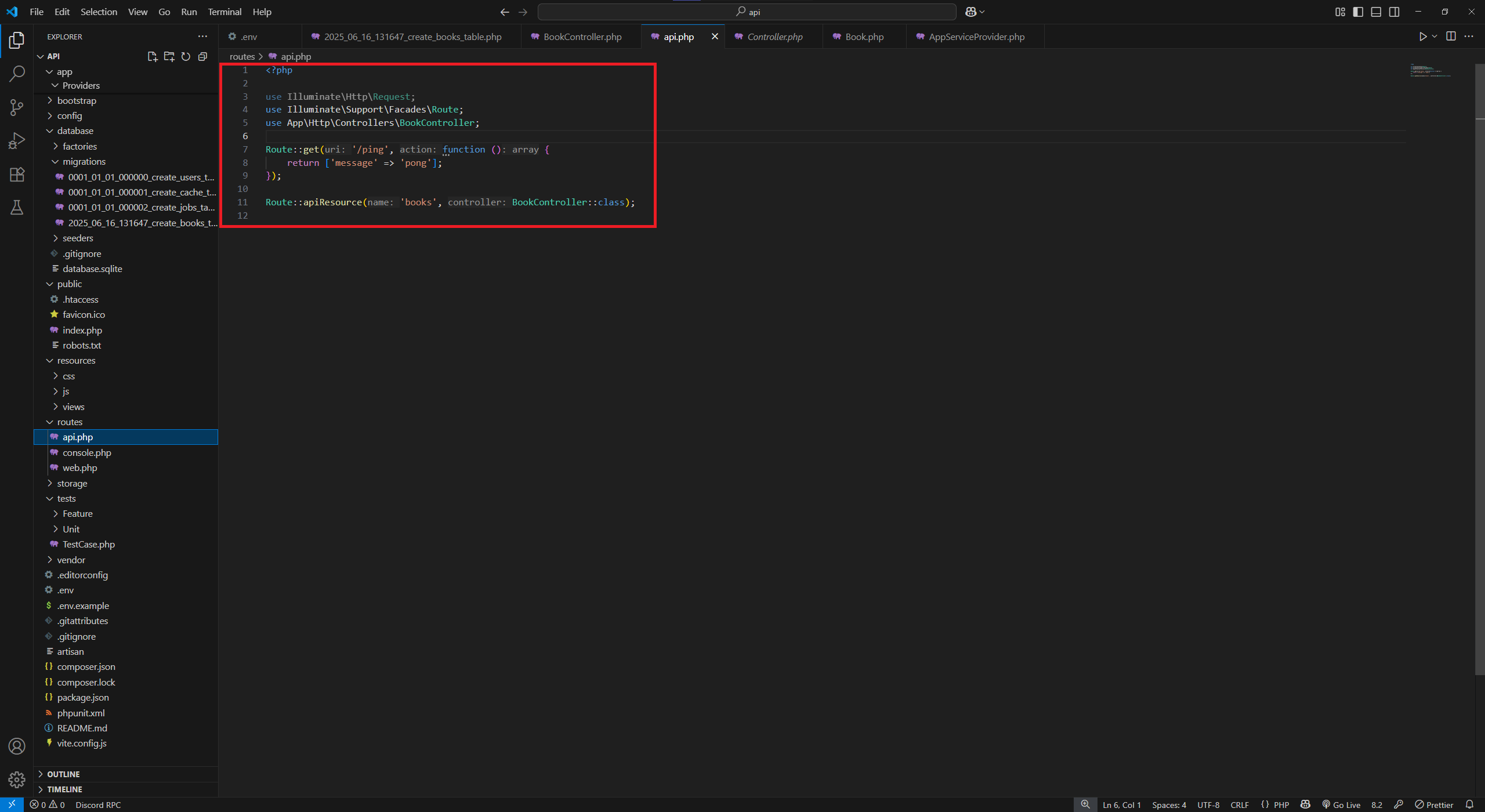Viewport: 1485px width, 812px height.
Task: Toggle the bottom Panel visibility
Action: (1376, 12)
